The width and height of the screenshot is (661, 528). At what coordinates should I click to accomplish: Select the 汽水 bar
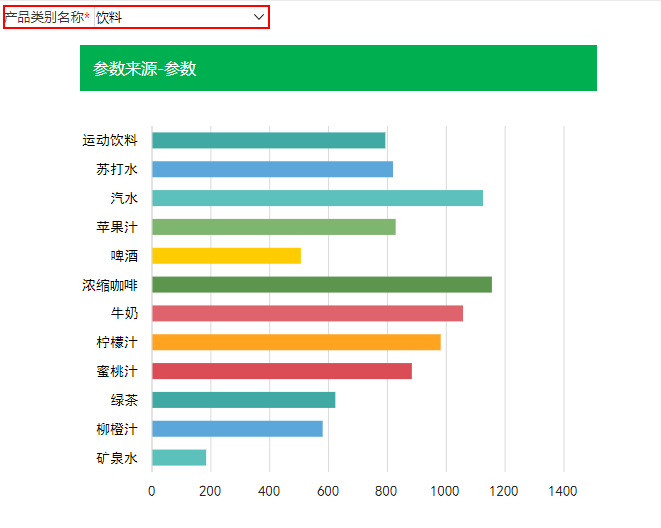317,198
